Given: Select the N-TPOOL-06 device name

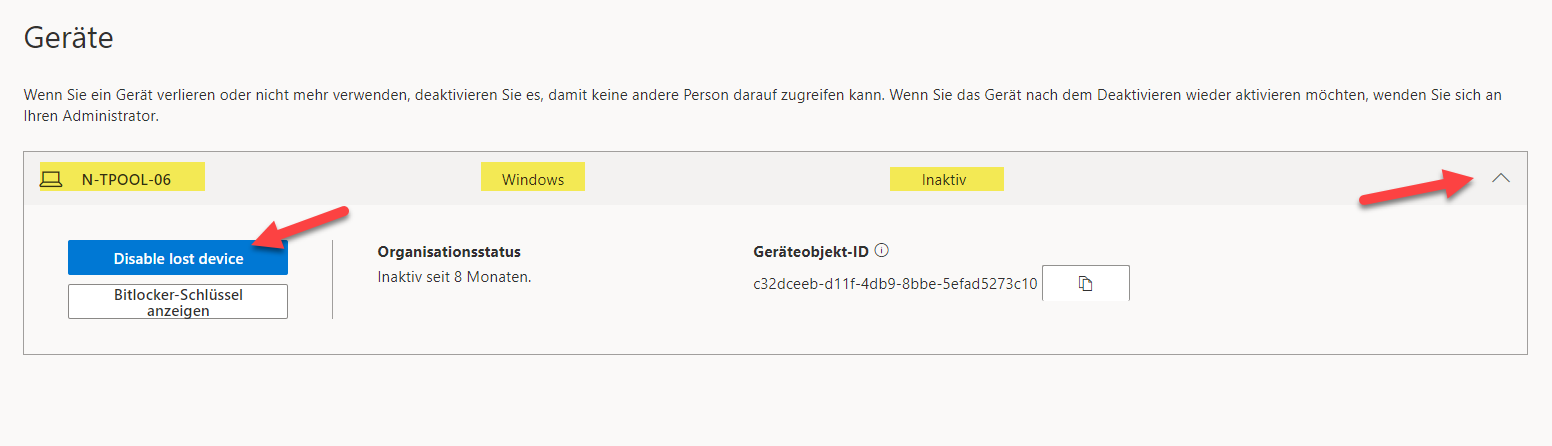Looking at the screenshot, I should point(126,180).
